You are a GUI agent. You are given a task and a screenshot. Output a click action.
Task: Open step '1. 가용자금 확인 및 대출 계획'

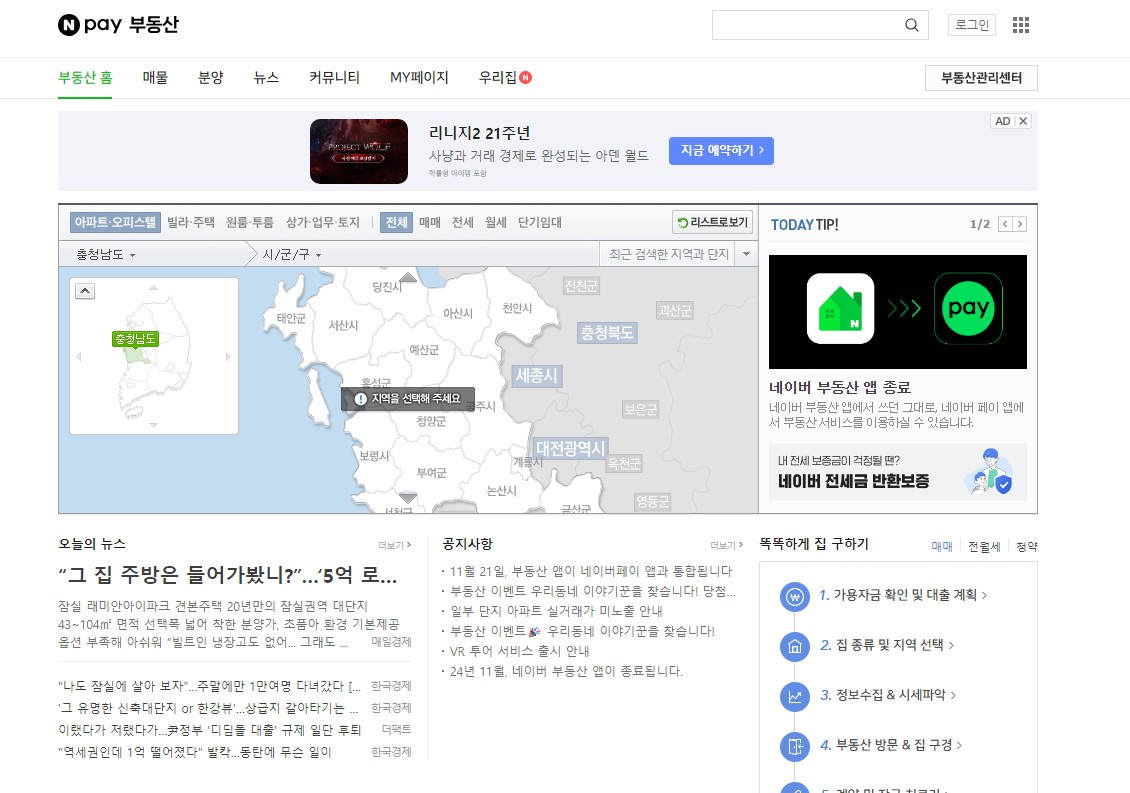(903, 595)
